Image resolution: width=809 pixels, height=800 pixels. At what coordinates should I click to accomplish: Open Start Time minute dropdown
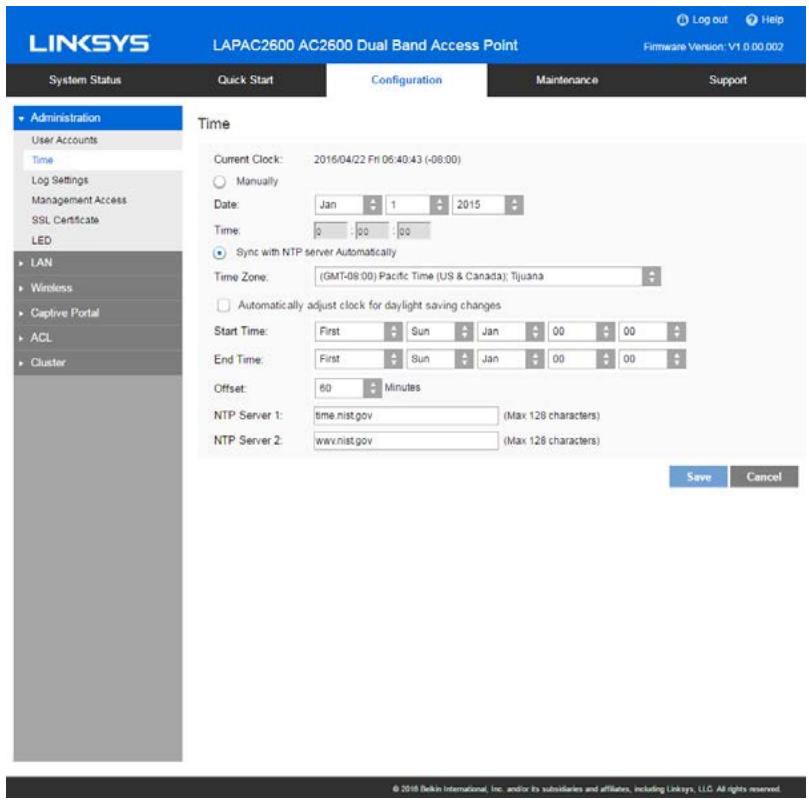[x=652, y=332]
